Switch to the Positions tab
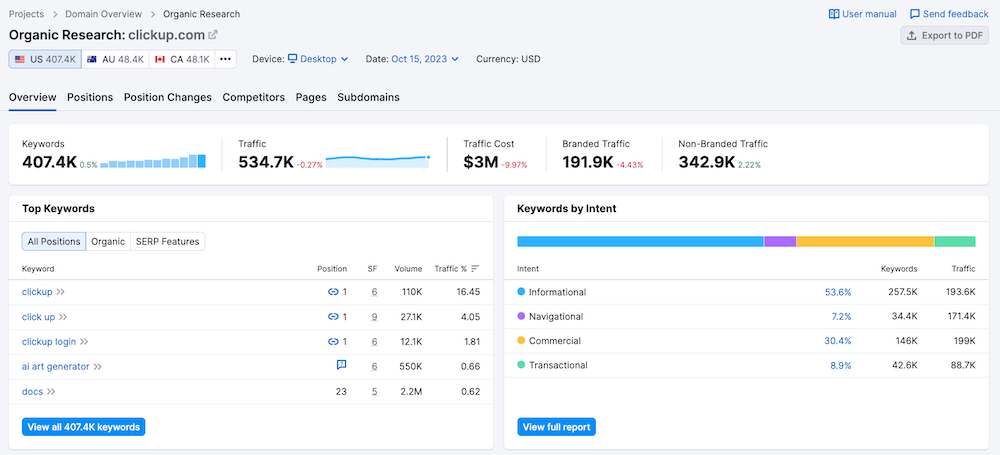Viewport: 1000px width, 455px height. (90, 97)
